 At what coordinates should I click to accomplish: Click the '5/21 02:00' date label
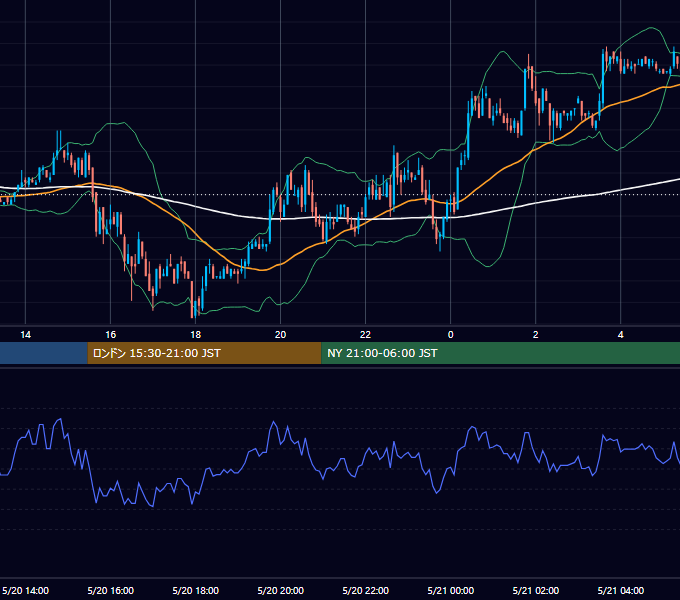[x=536, y=590]
